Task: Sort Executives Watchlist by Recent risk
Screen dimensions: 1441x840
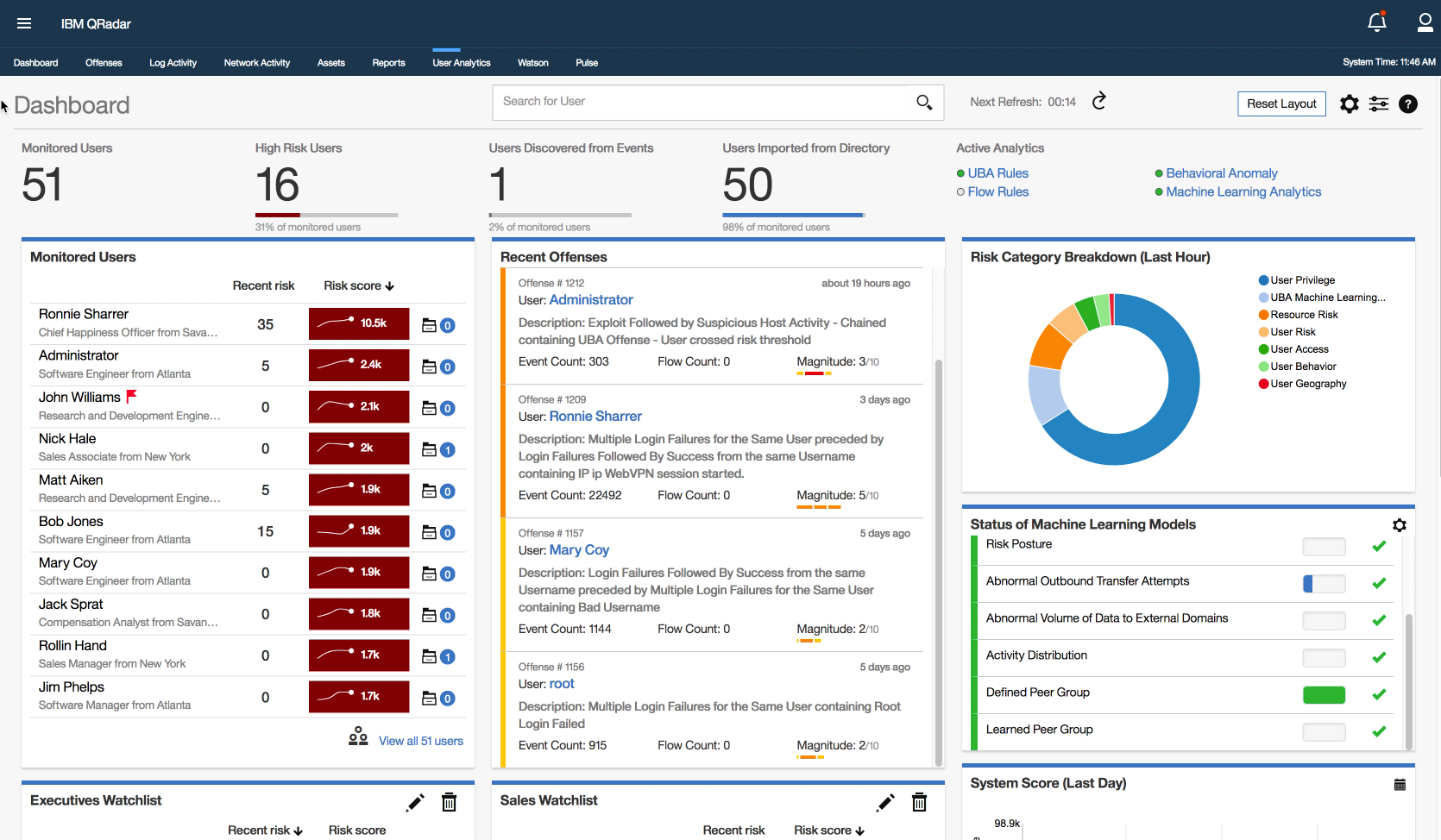Action: 265,830
